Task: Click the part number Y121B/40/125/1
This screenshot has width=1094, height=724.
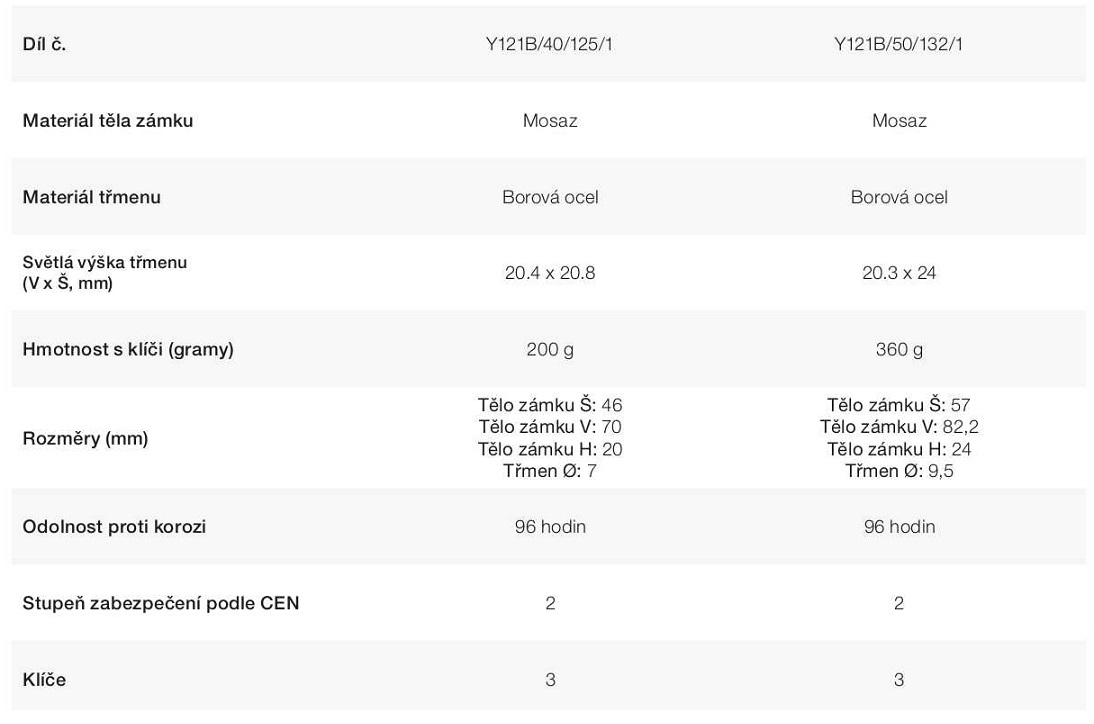Action: [x=549, y=44]
